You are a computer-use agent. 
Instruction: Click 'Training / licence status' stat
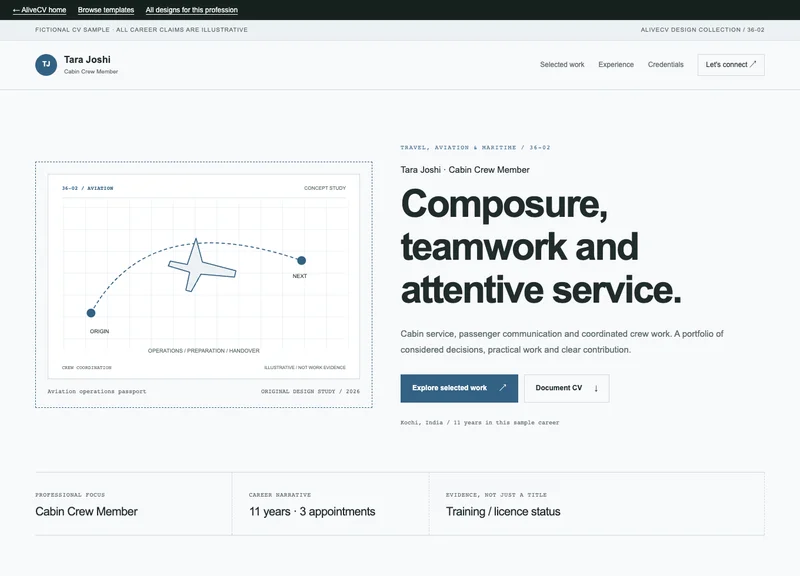click(503, 511)
